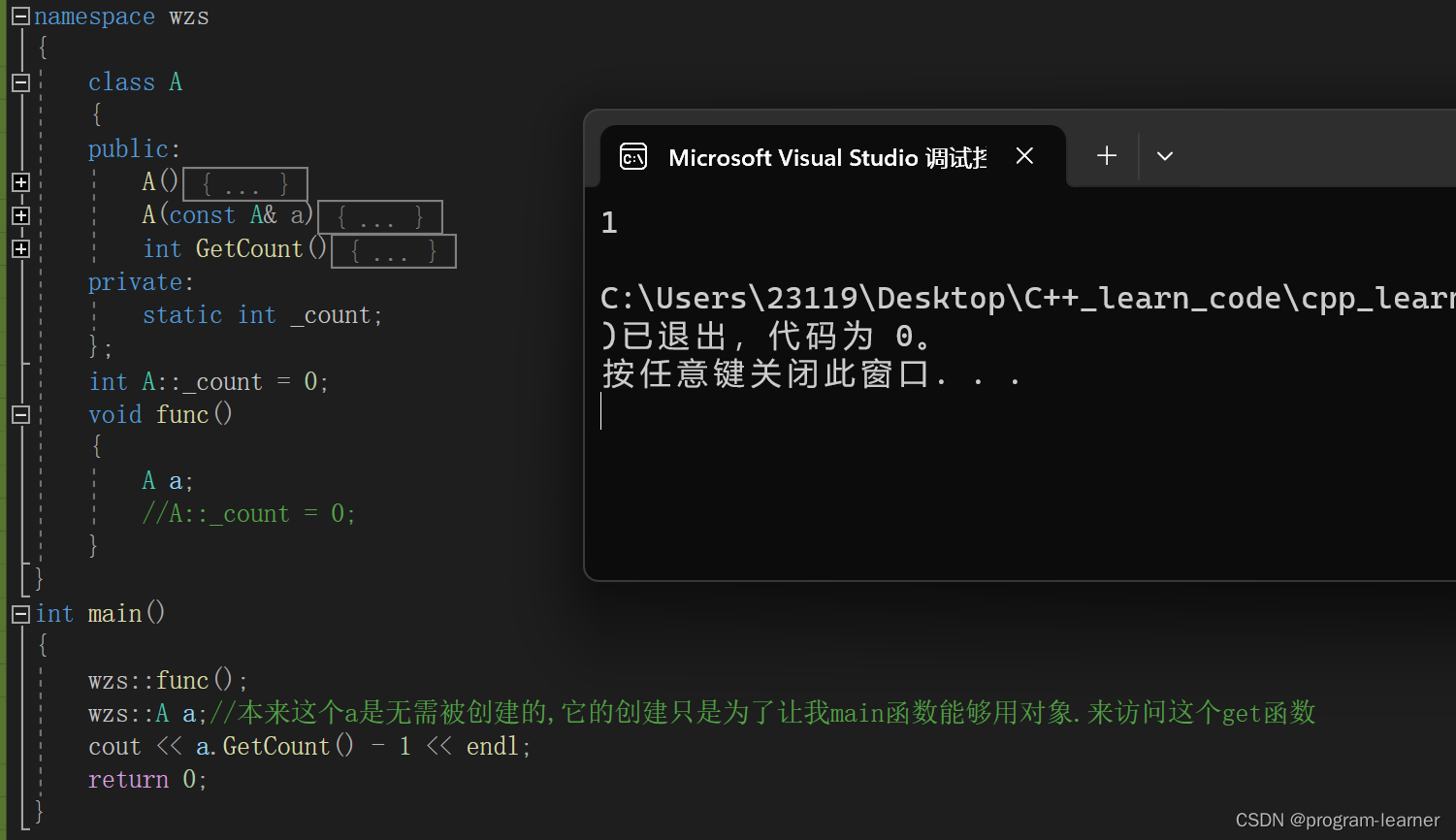
Task: Click the 'int A::_count = 0;' line
Action: (209, 381)
